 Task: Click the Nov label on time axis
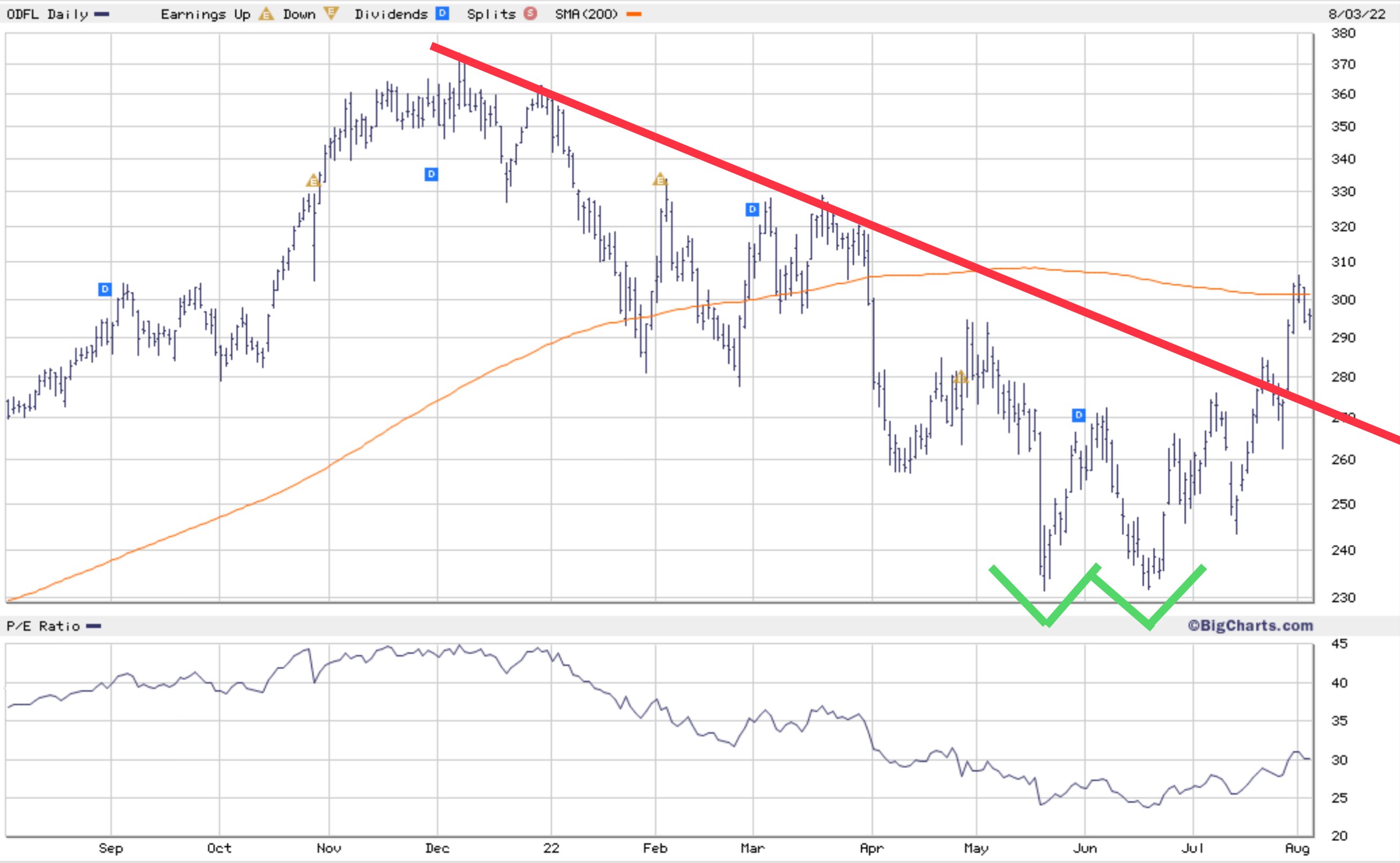(329, 848)
